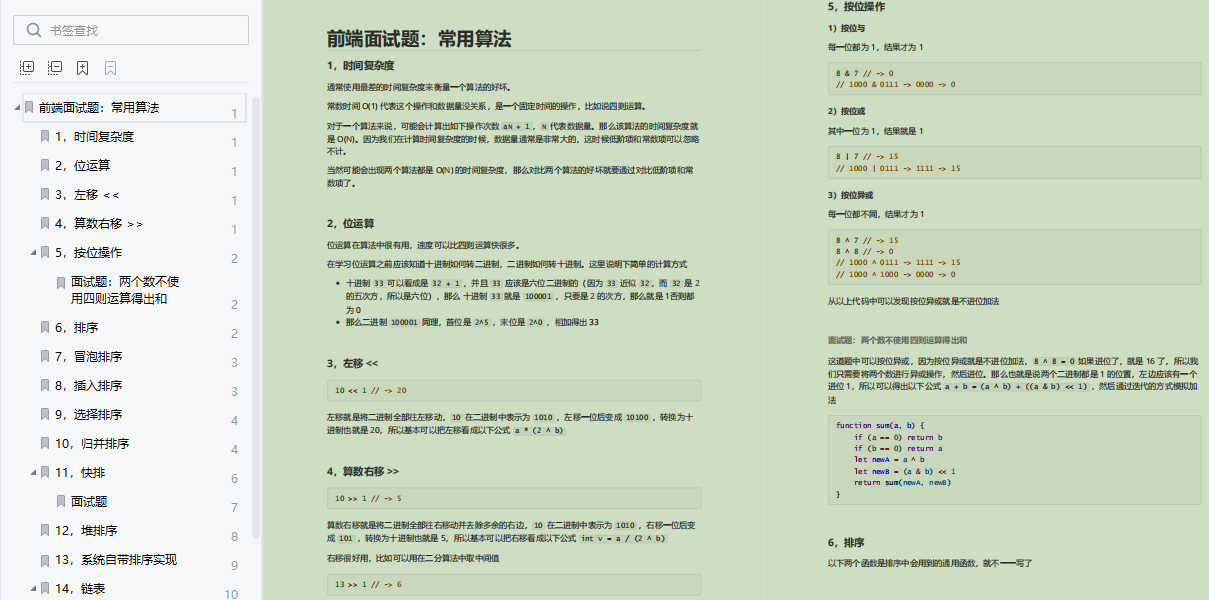Click the function sum(a, b) code line
1209x600 pixels.
(x=881, y=426)
